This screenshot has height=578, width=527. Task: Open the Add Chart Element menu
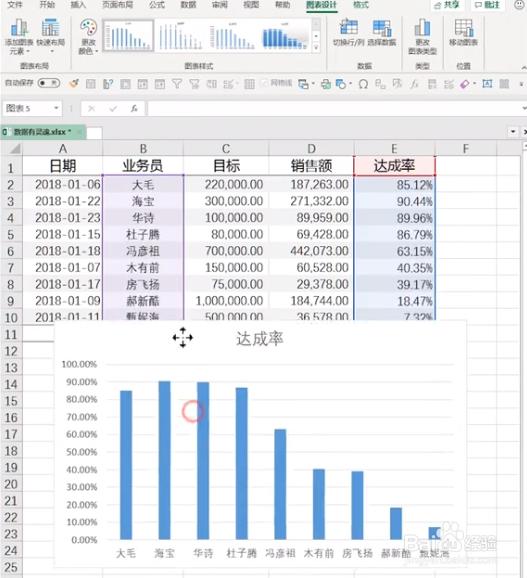click(18, 37)
